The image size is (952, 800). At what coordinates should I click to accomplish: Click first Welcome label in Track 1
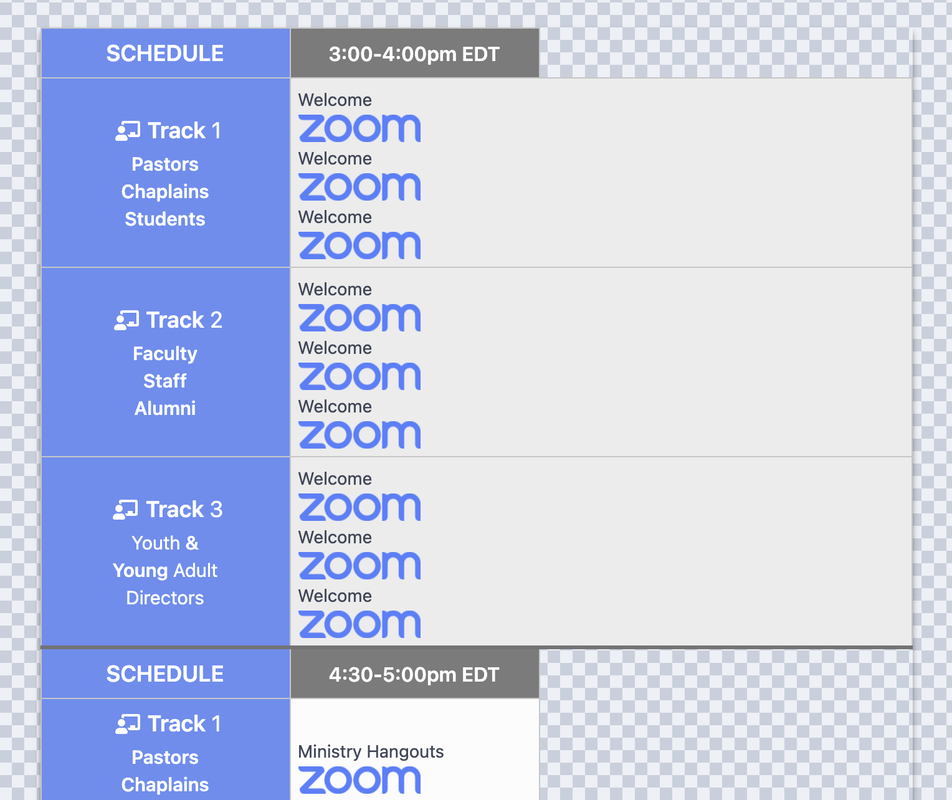(x=335, y=100)
